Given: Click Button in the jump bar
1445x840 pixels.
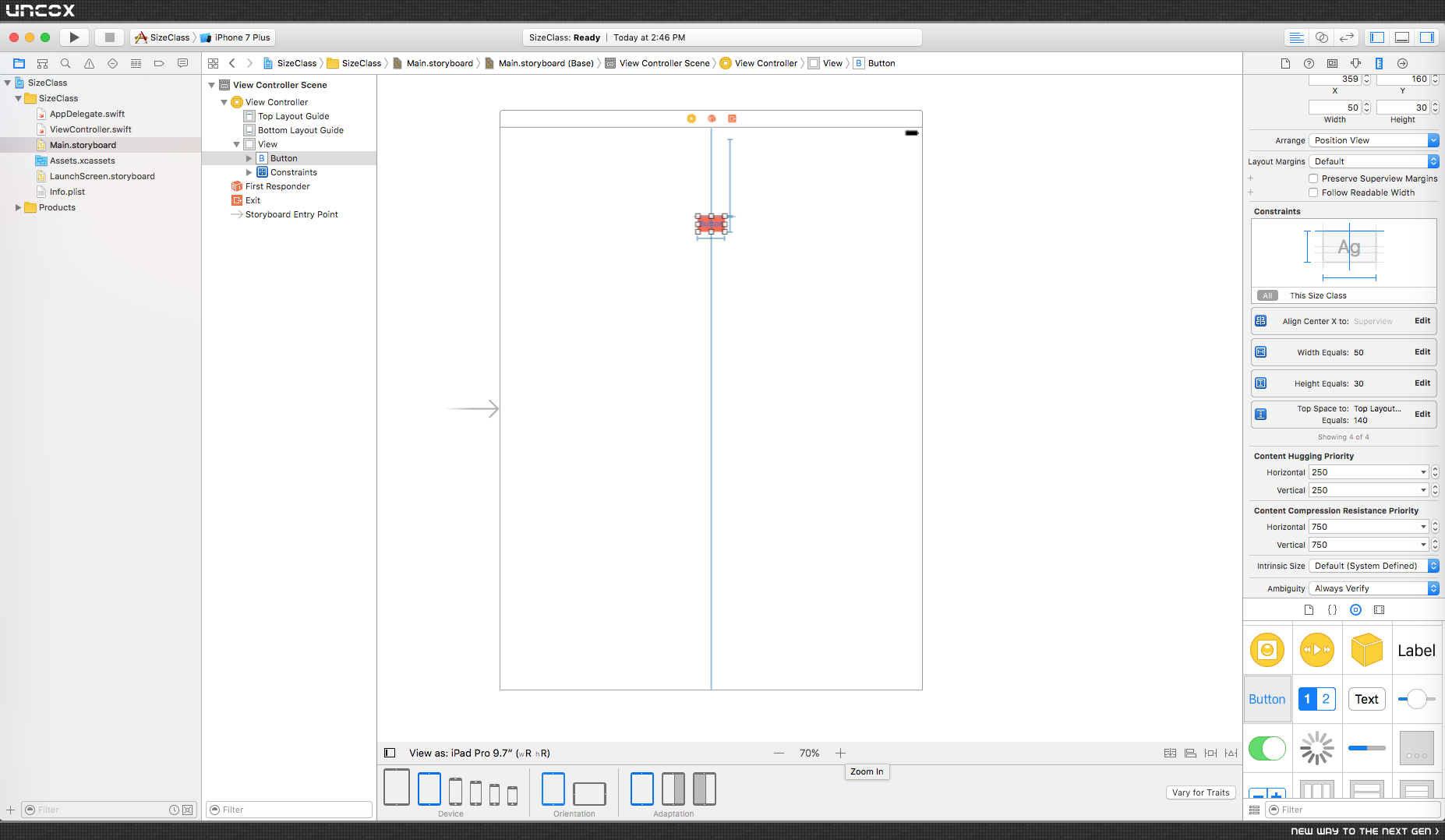Looking at the screenshot, I should (874, 63).
